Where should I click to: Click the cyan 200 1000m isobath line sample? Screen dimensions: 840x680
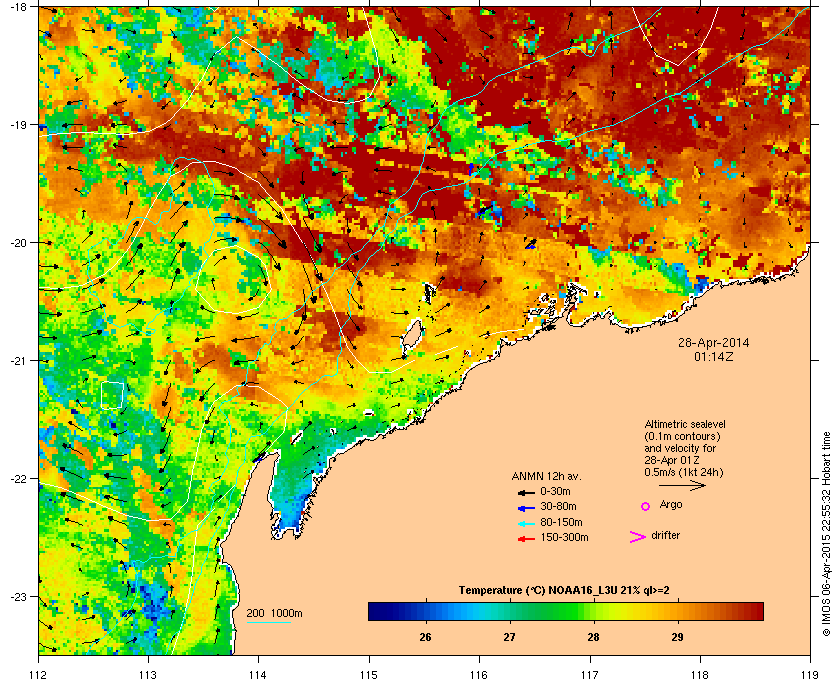pos(269,622)
